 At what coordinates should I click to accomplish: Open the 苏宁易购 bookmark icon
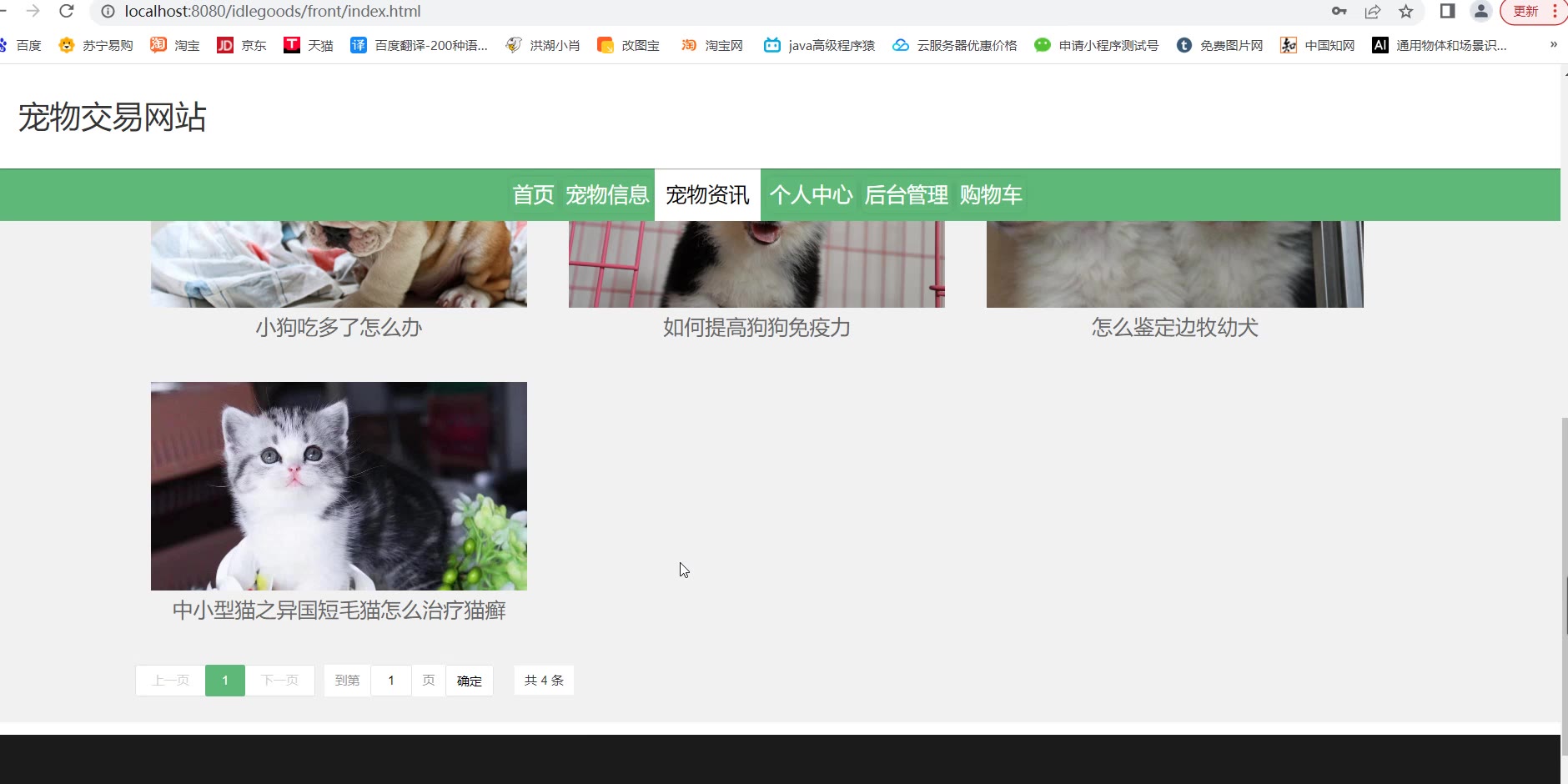click(67, 45)
